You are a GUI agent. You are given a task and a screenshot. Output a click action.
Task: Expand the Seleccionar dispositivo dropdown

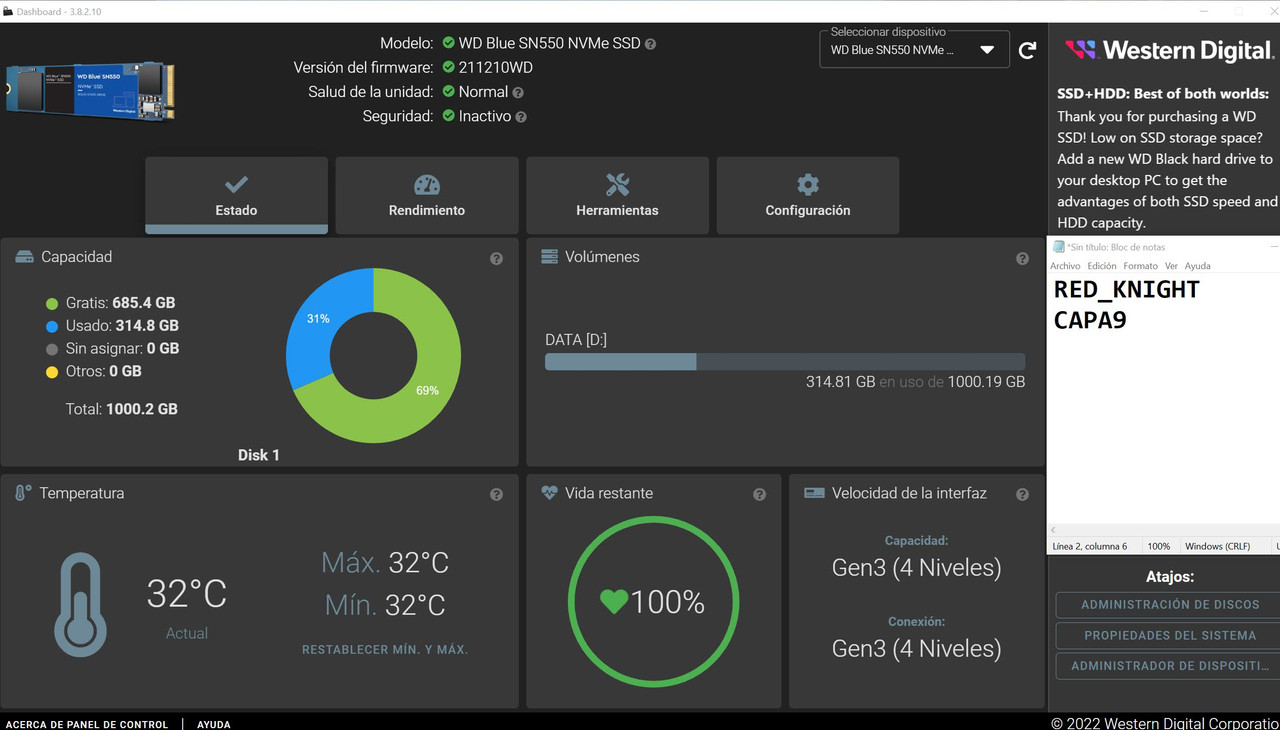[x=914, y=50]
